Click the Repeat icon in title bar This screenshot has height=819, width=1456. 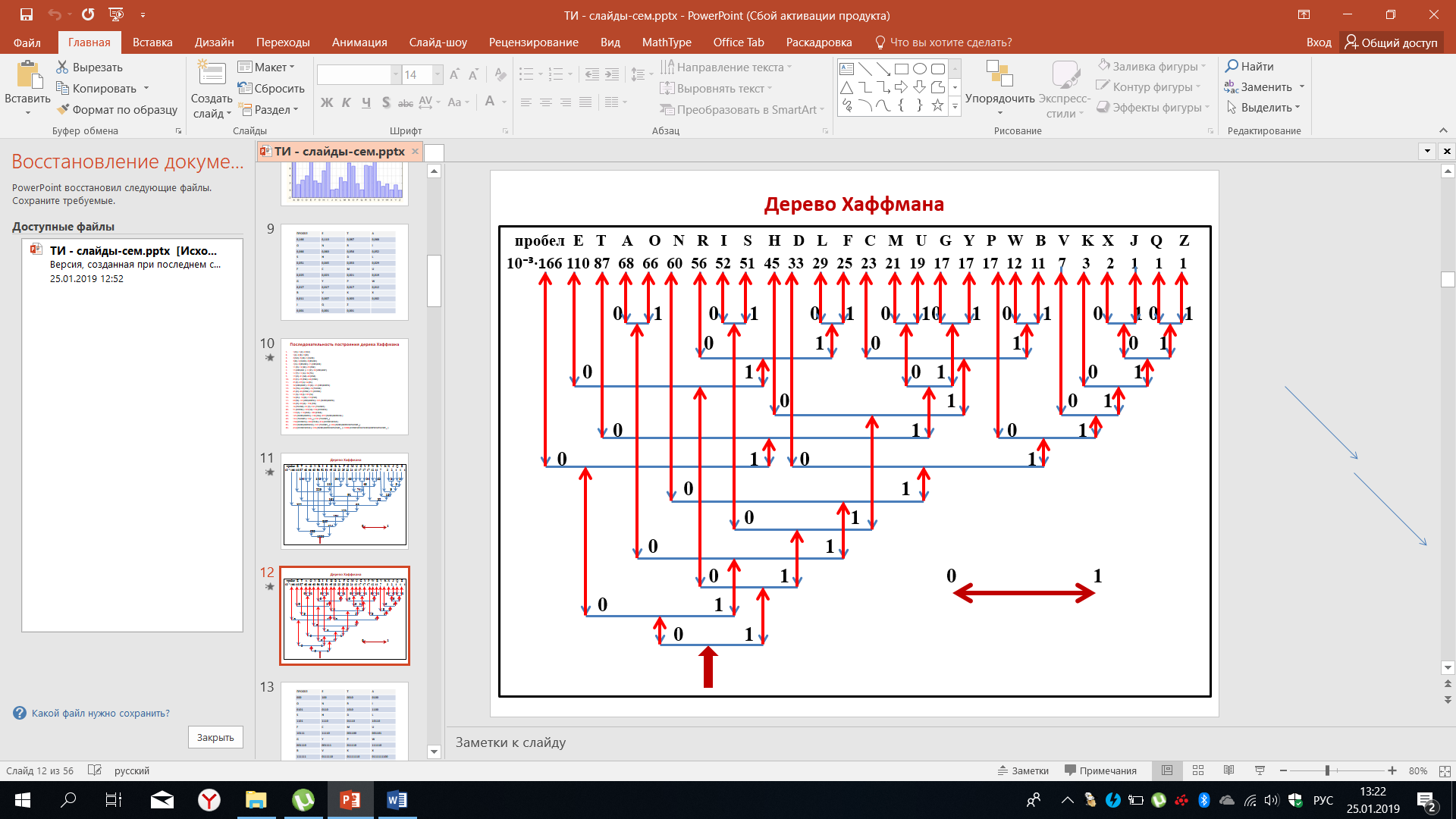(88, 14)
